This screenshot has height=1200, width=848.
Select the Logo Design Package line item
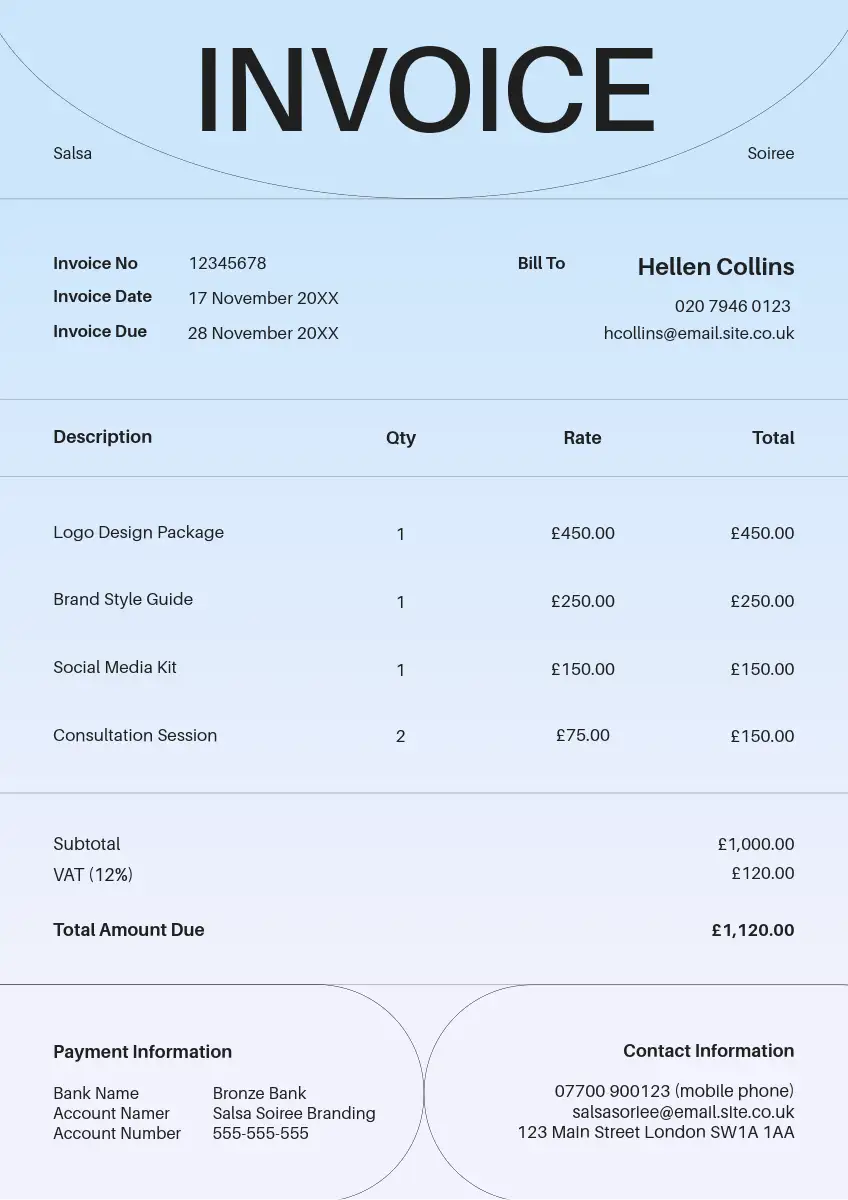coord(138,532)
